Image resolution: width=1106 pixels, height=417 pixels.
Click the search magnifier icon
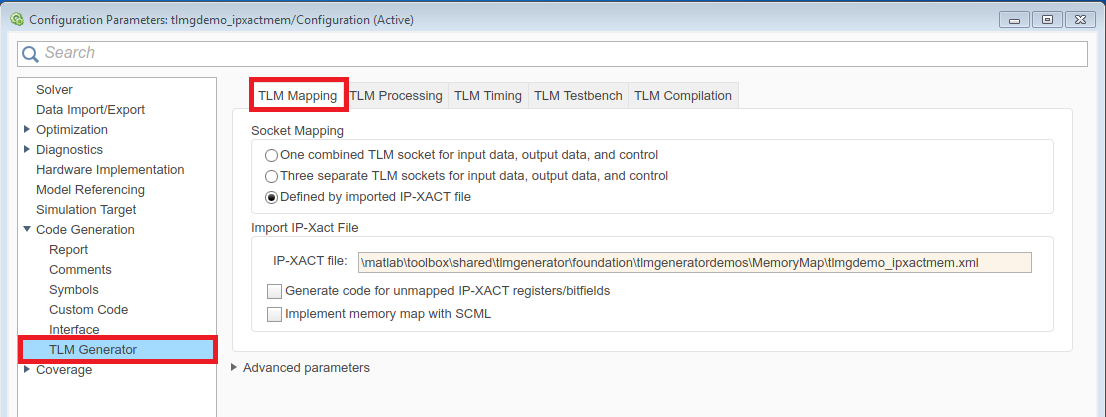tap(31, 54)
